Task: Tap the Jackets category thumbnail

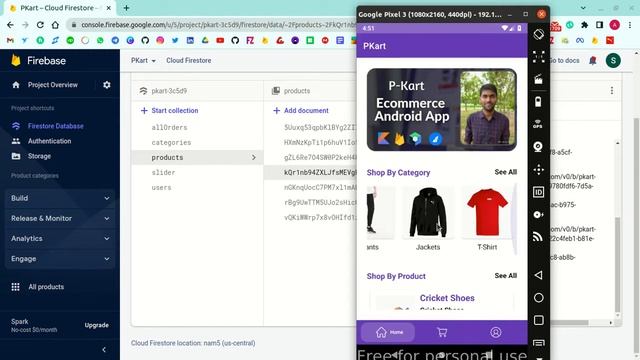Action: point(428,213)
